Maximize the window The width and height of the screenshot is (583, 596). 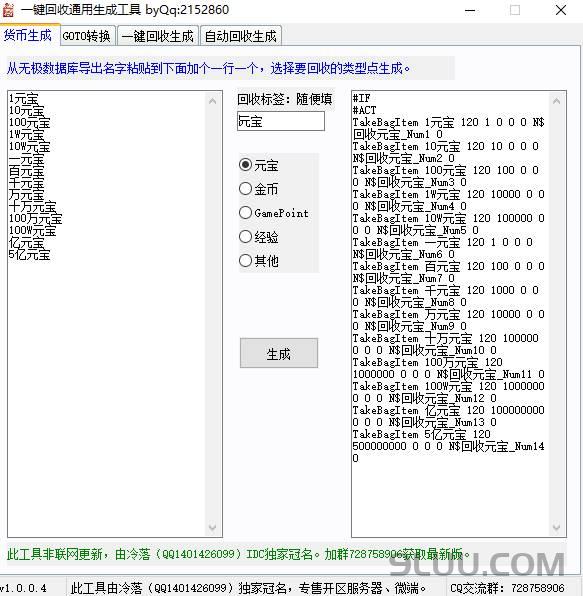pyautogui.click(x=515, y=10)
